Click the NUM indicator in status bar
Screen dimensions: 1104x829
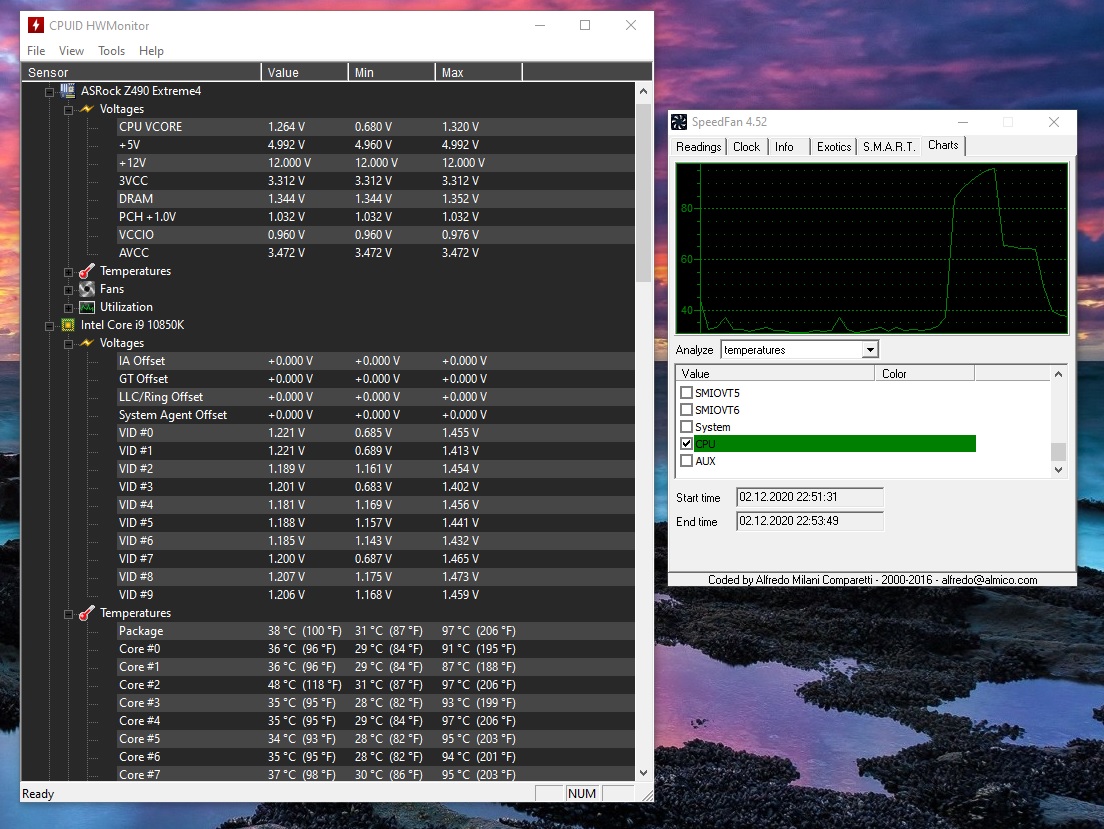click(582, 794)
